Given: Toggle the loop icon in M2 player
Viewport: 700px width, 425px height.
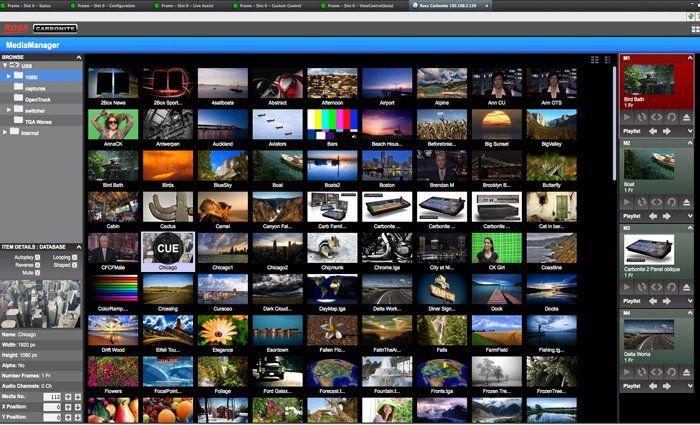Looking at the screenshot, I should 642,202.
